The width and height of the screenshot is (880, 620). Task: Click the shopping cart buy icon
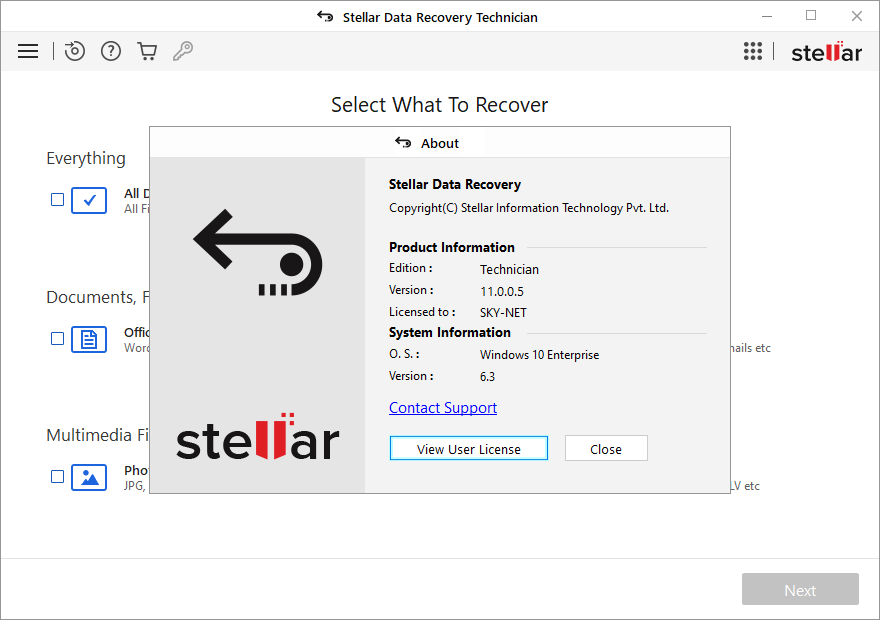coord(147,51)
